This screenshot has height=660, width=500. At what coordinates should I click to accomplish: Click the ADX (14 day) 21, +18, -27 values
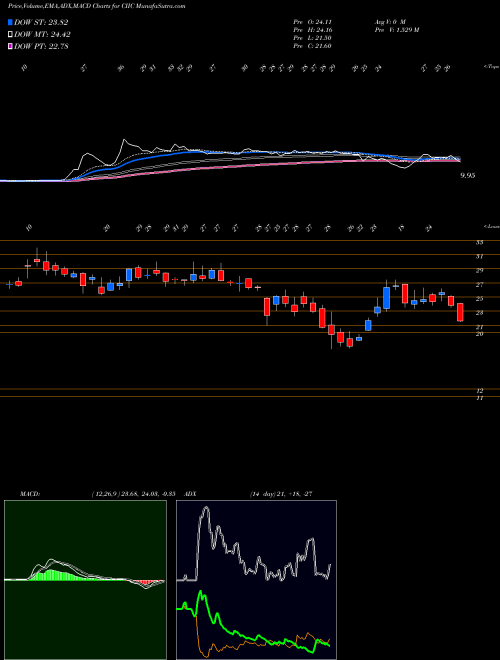pyautogui.click(x=280, y=494)
